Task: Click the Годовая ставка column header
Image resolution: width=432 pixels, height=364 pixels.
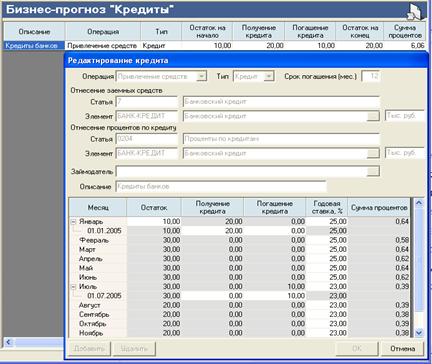Action: pos(327,207)
